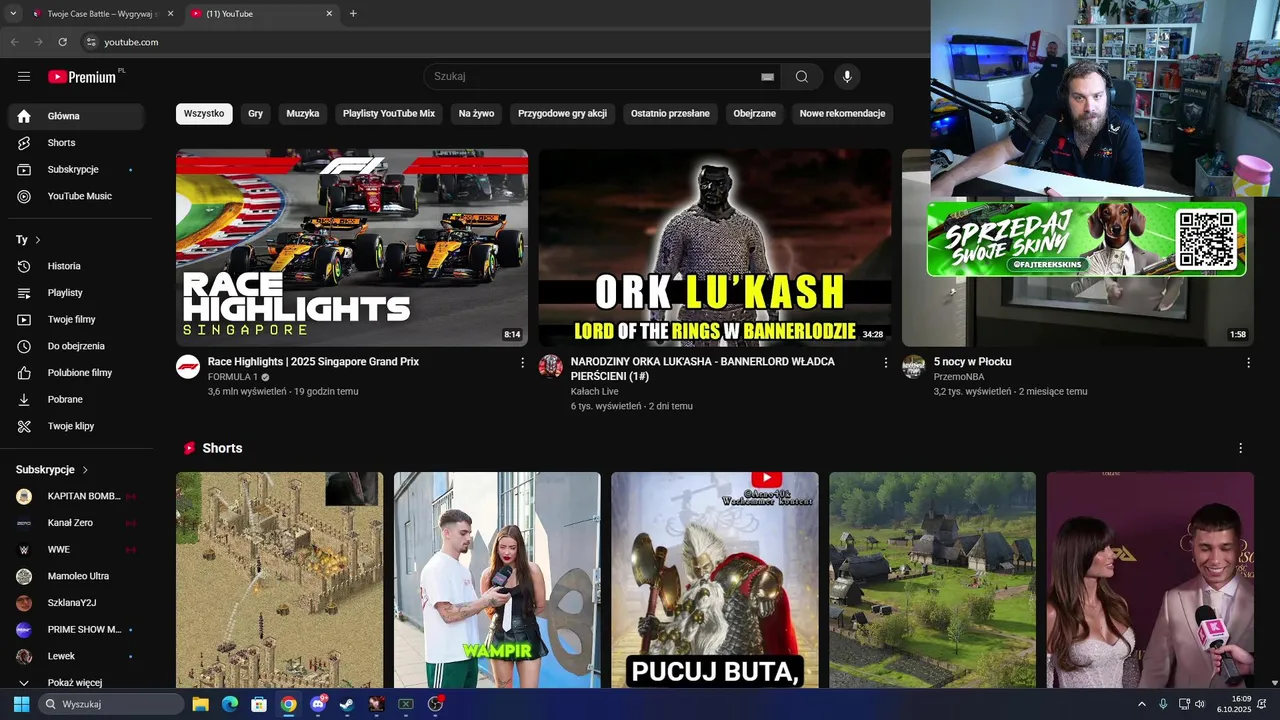Open the Windows Start menu

[x=21, y=704]
